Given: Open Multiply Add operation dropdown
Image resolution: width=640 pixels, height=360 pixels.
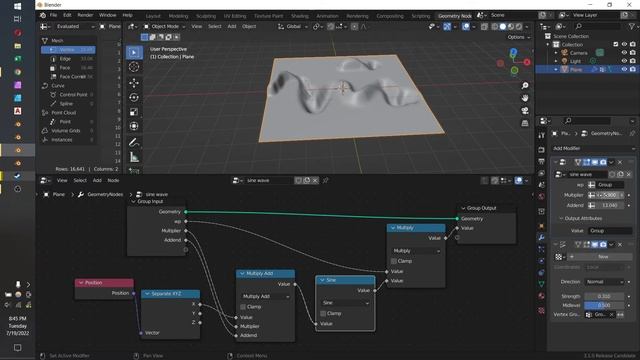Looking at the screenshot, I should [x=265, y=296].
